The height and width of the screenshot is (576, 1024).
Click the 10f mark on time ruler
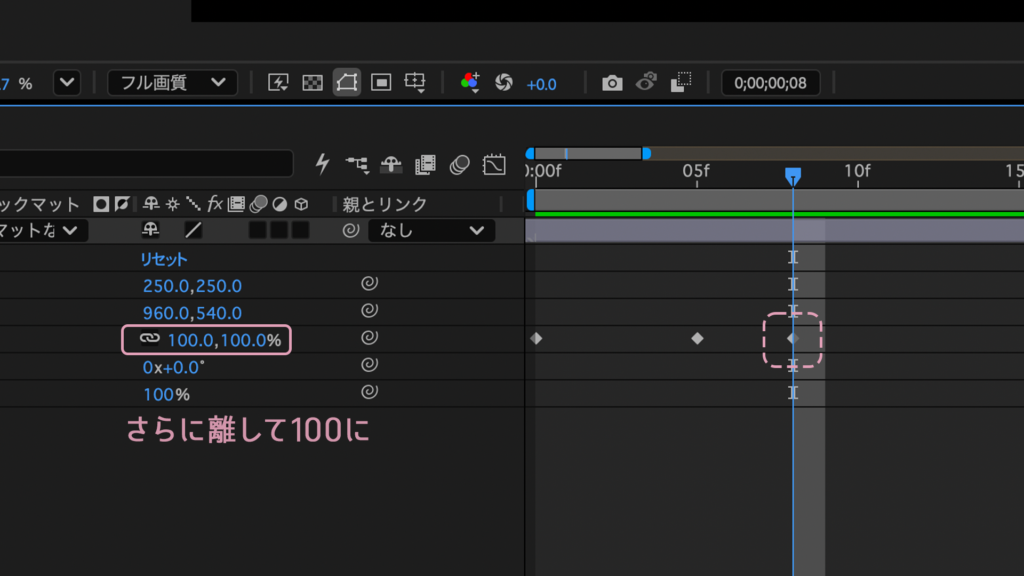point(857,172)
